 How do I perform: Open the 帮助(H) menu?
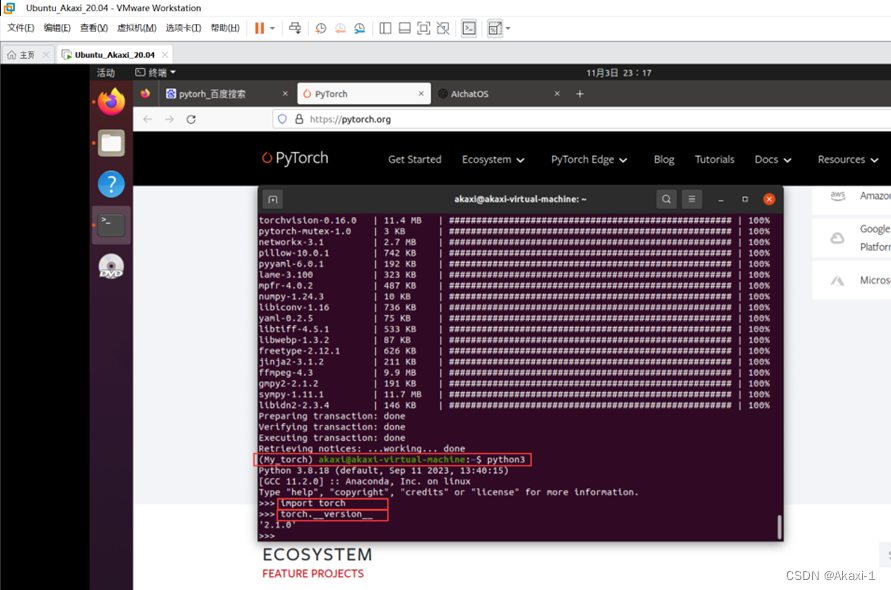(225, 28)
